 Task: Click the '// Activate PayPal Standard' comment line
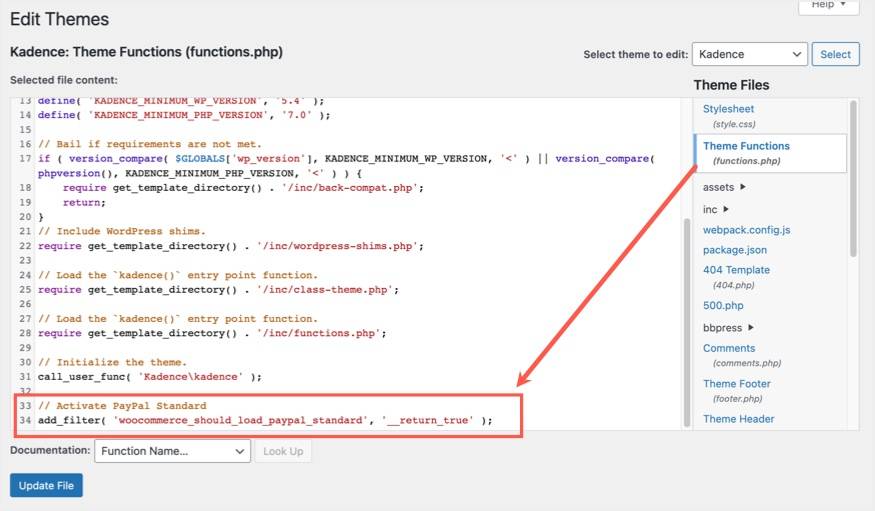tap(122, 406)
